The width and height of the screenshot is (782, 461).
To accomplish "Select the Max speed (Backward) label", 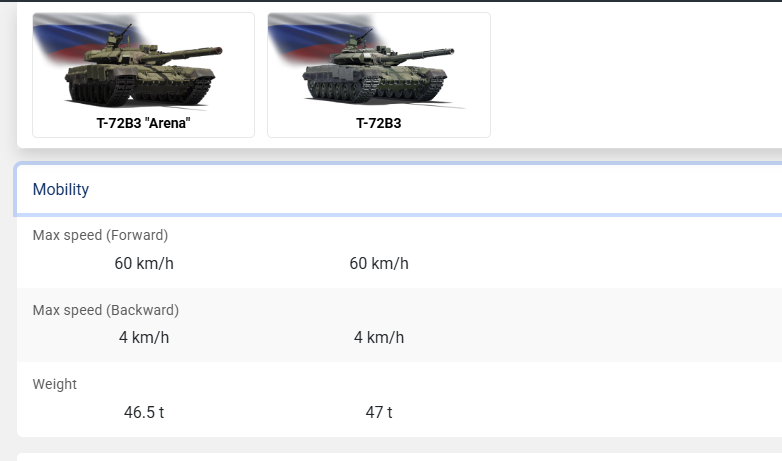I will (x=106, y=310).
